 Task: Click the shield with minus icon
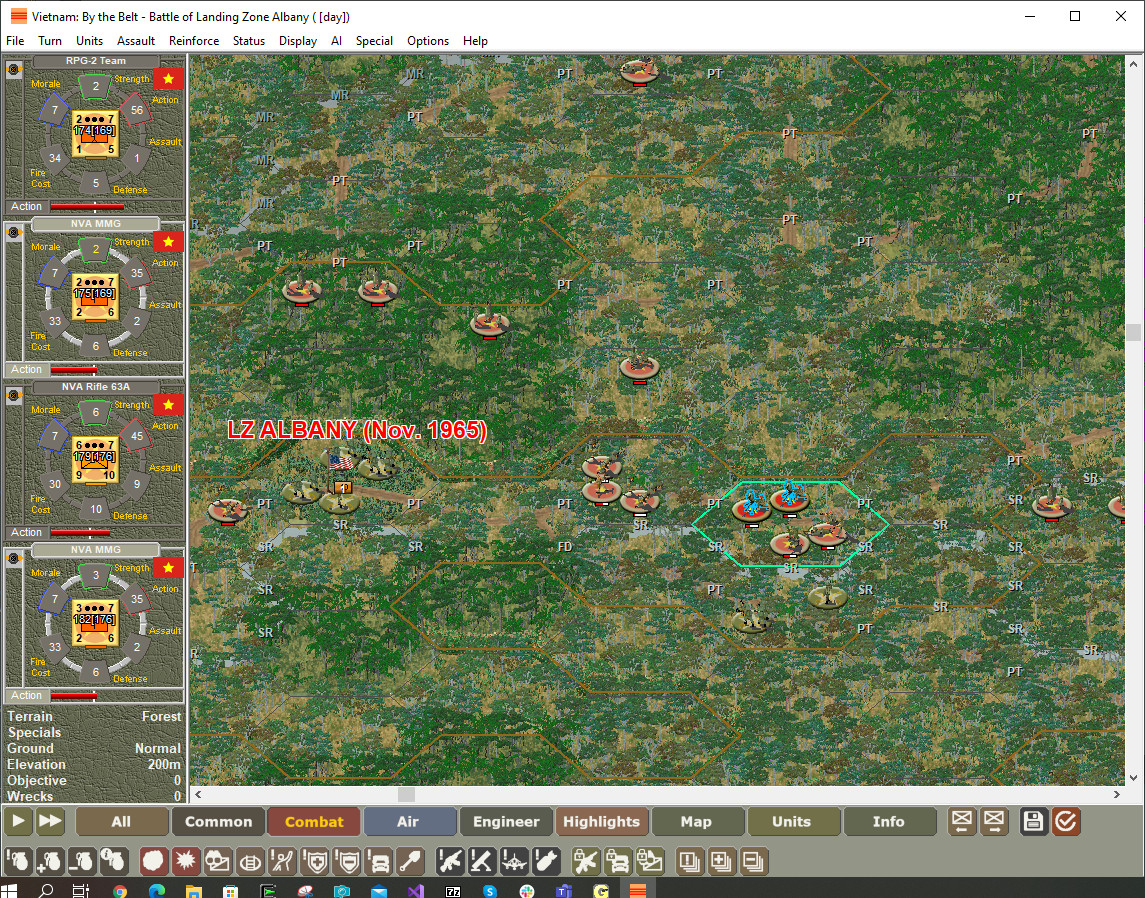[x=347, y=861]
